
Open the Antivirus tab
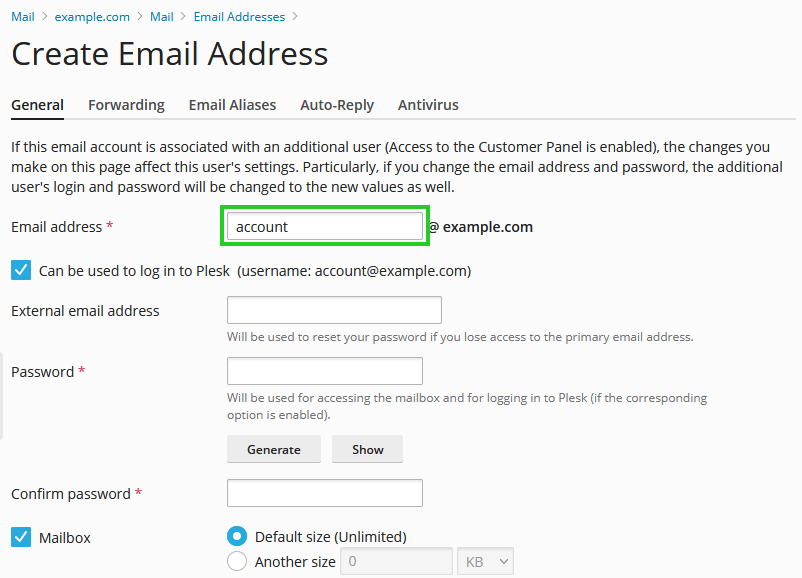[428, 105]
